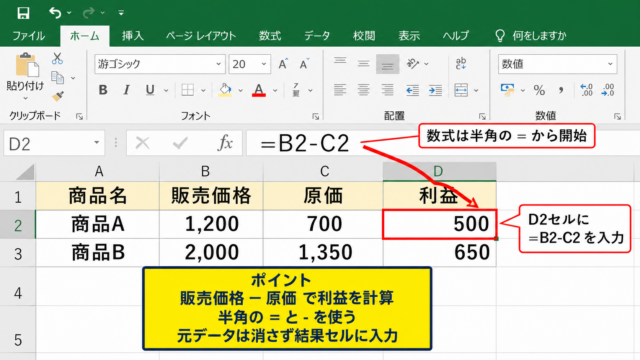Switch to the ホーム tab
The height and width of the screenshot is (360, 640).
click(85, 36)
